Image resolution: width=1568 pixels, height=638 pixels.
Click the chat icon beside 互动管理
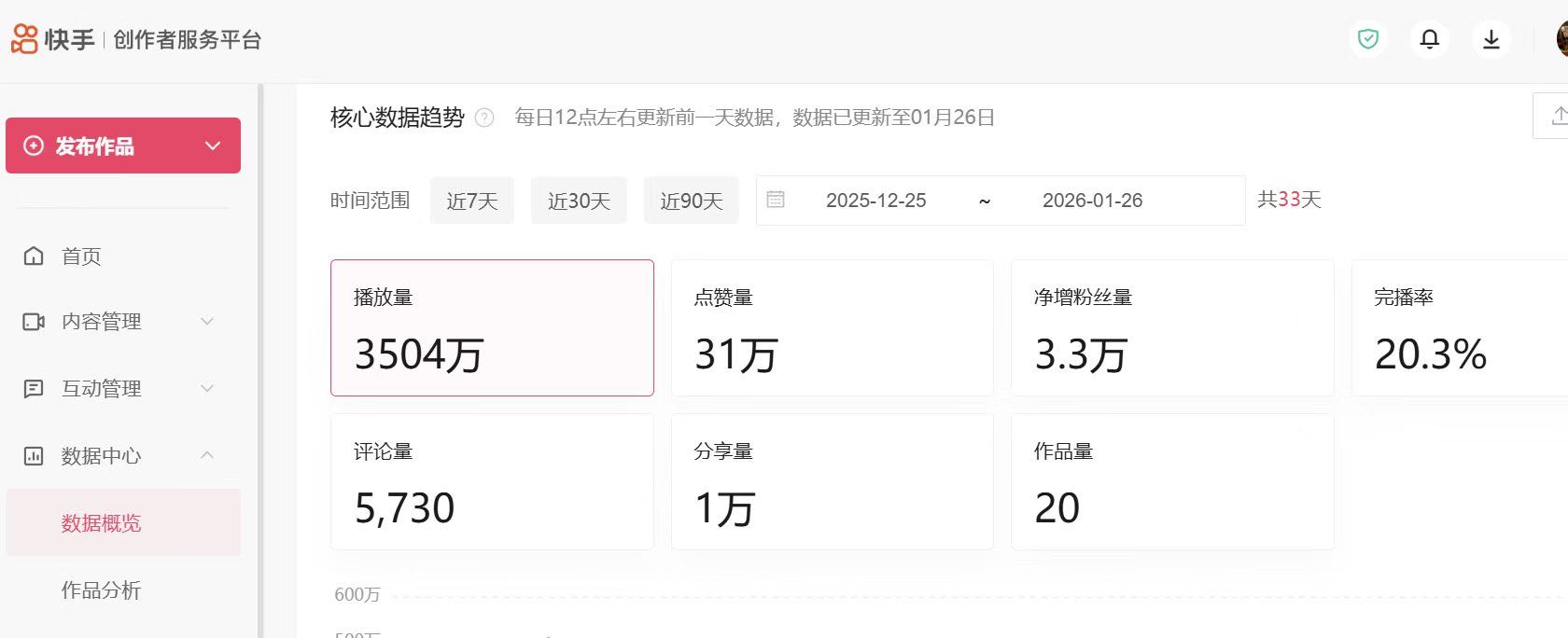pyautogui.click(x=34, y=389)
